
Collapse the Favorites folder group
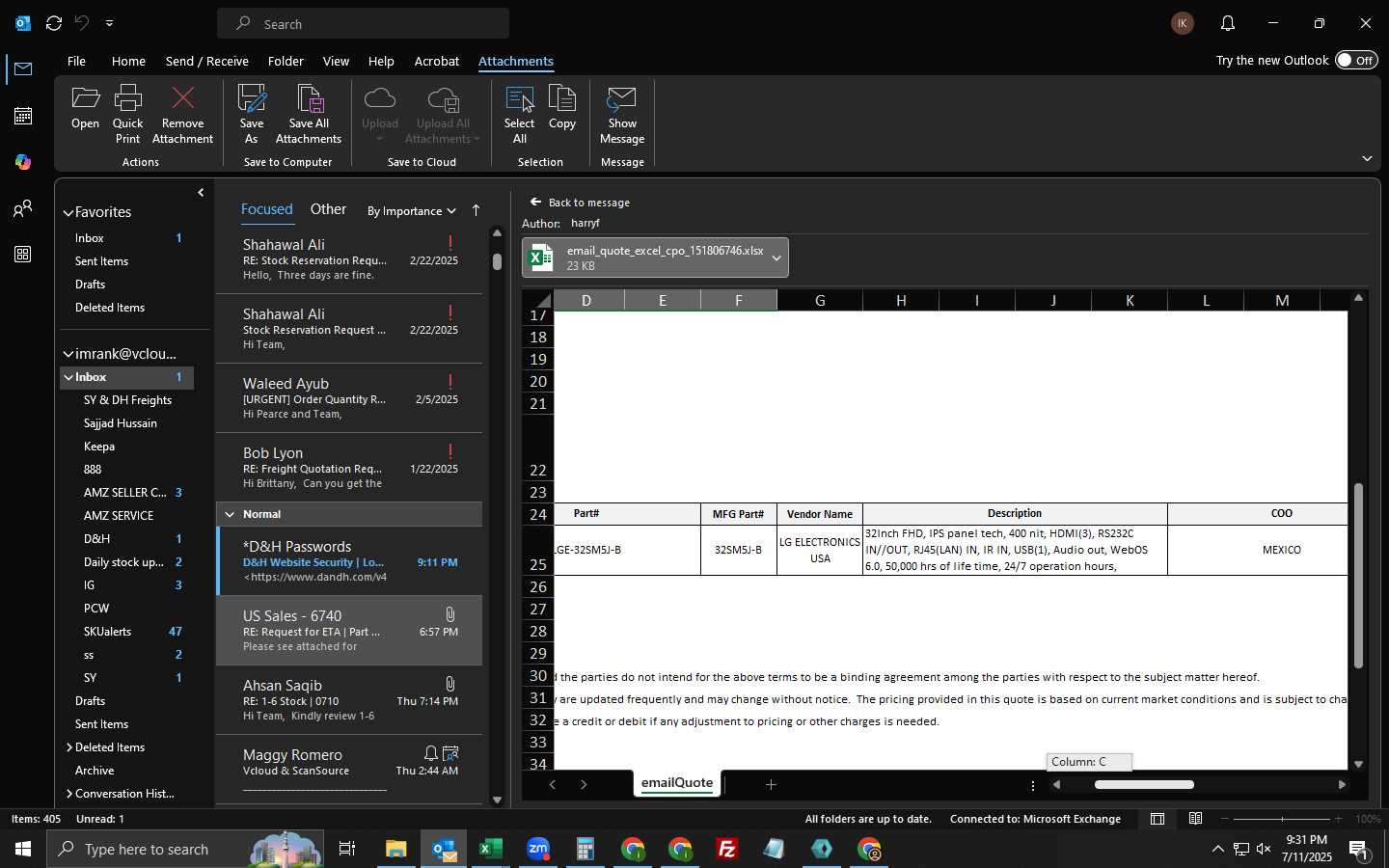tap(68, 213)
